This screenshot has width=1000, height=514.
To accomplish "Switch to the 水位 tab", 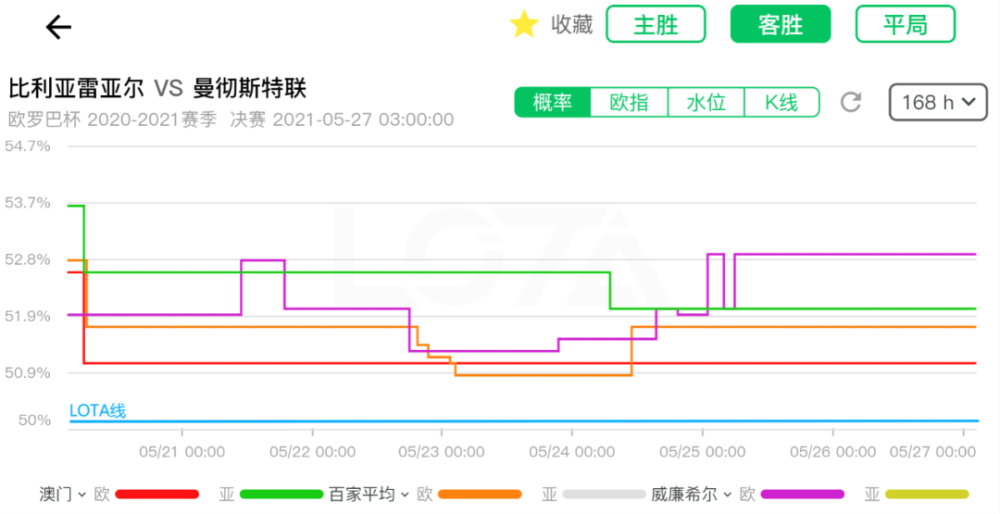I will [x=705, y=102].
